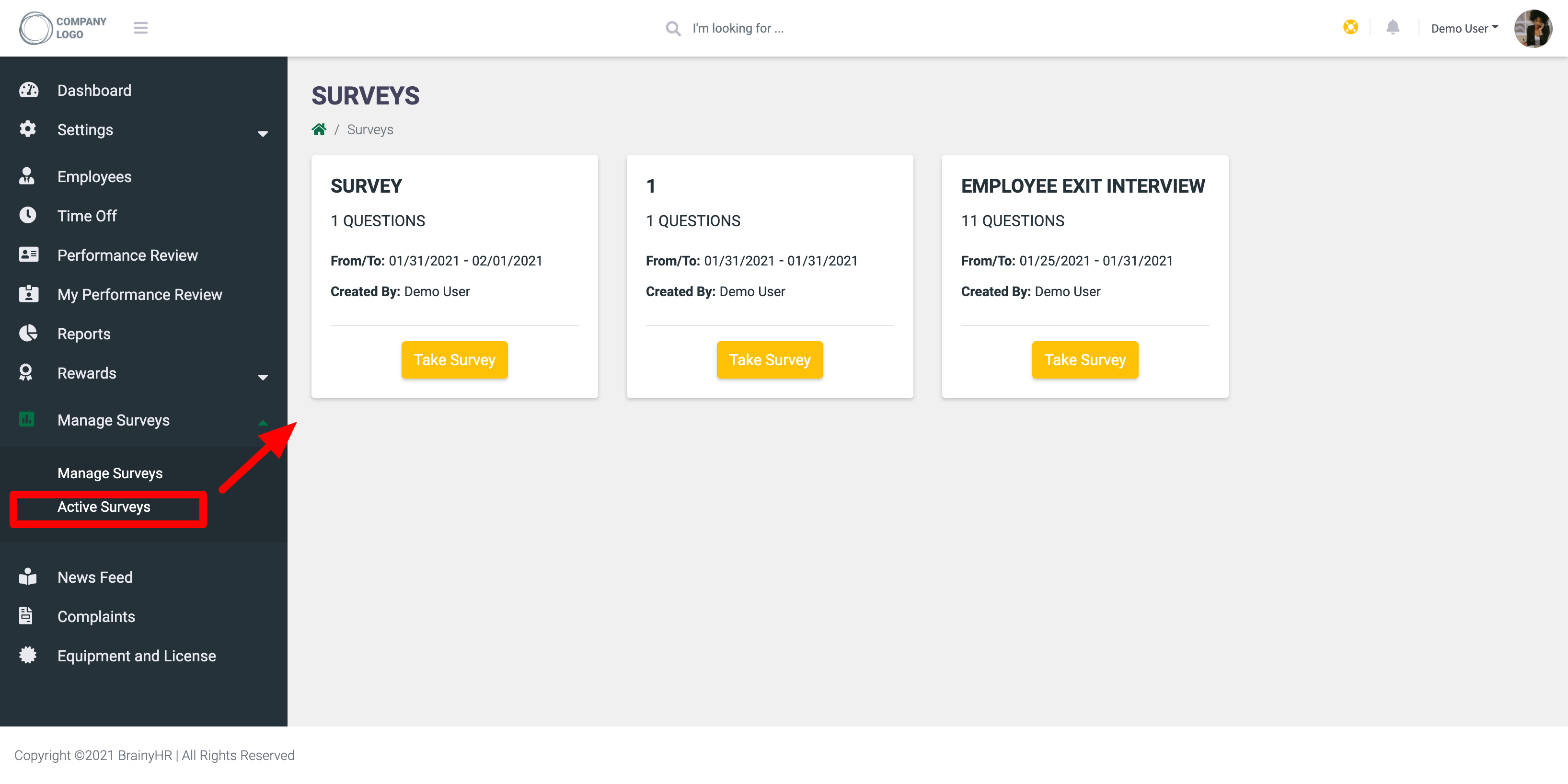Open Time Off page
Viewport: 1568px width, 784px height.
pyautogui.click(x=87, y=216)
